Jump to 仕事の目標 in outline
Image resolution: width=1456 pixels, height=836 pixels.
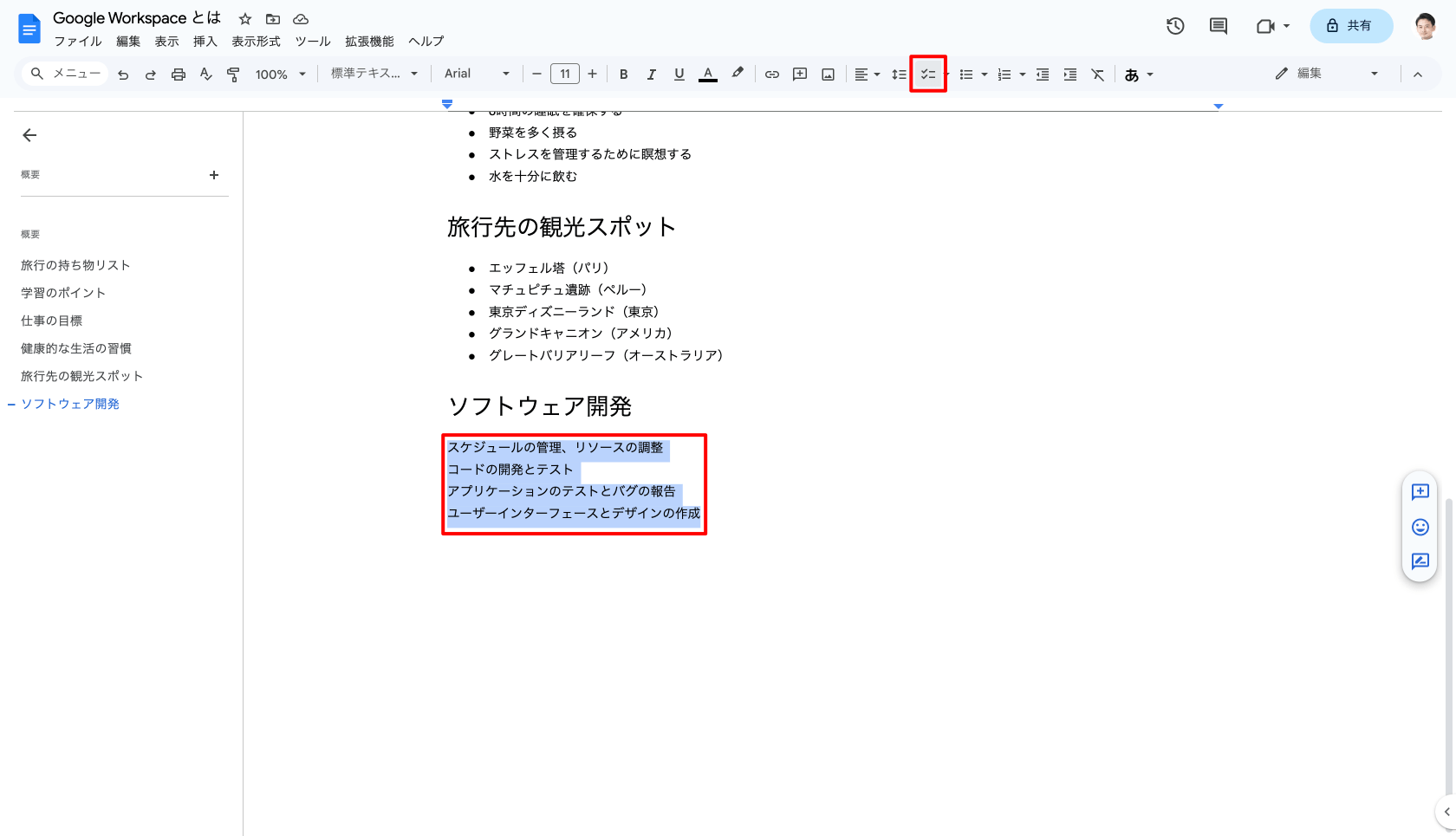(x=51, y=321)
